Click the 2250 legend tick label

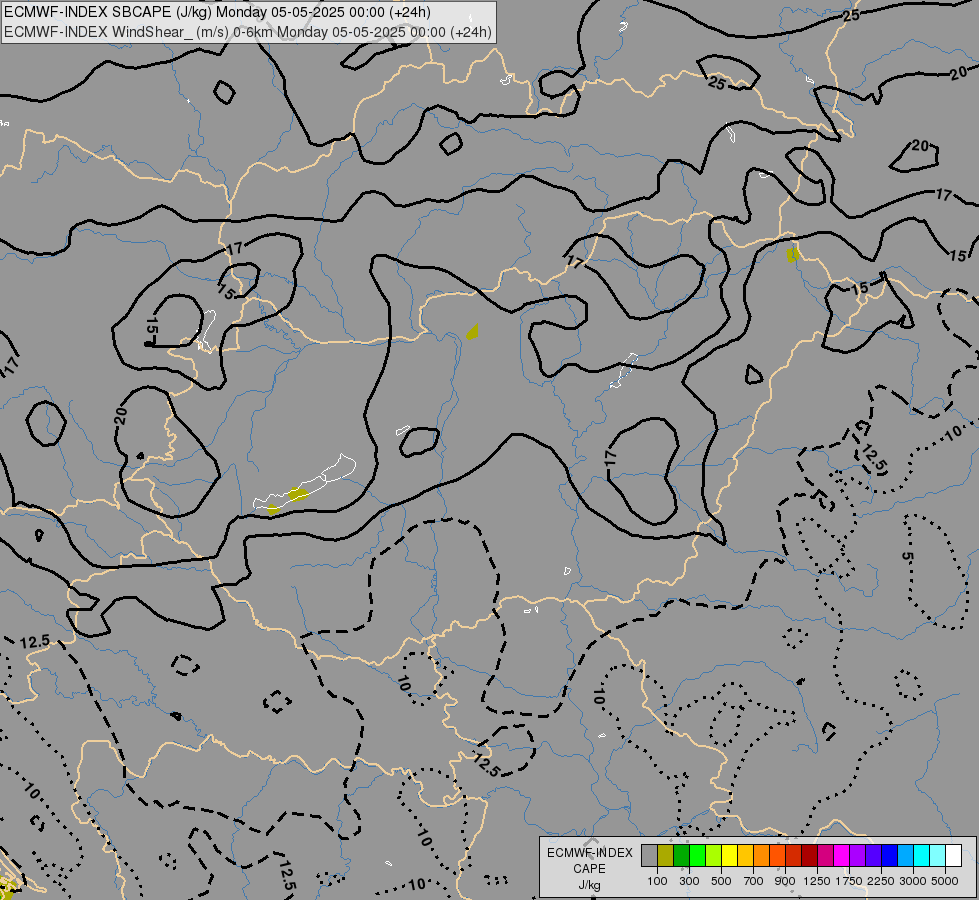click(x=881, y=881)
